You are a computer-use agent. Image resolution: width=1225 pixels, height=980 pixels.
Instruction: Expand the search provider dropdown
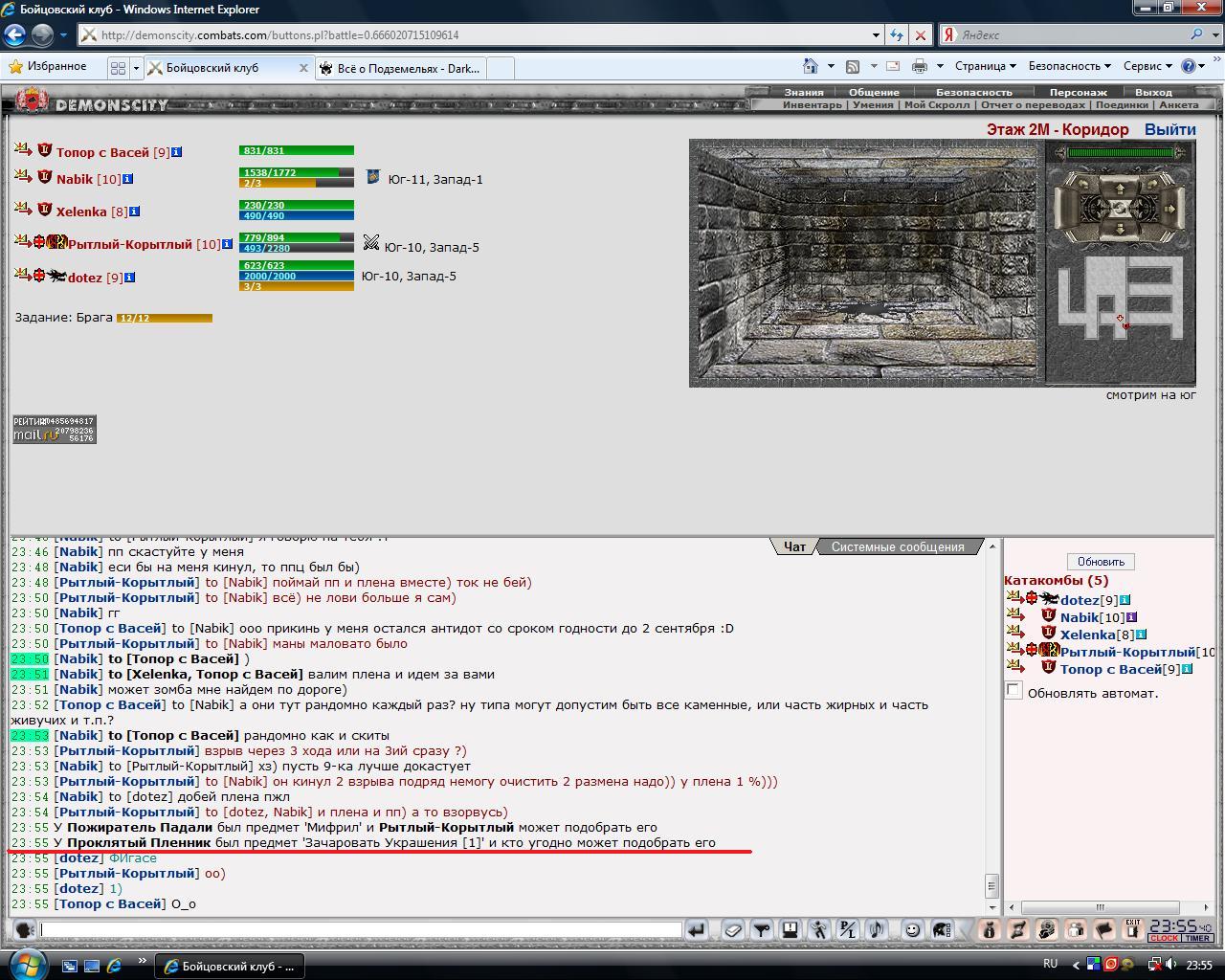[1215, 34]
